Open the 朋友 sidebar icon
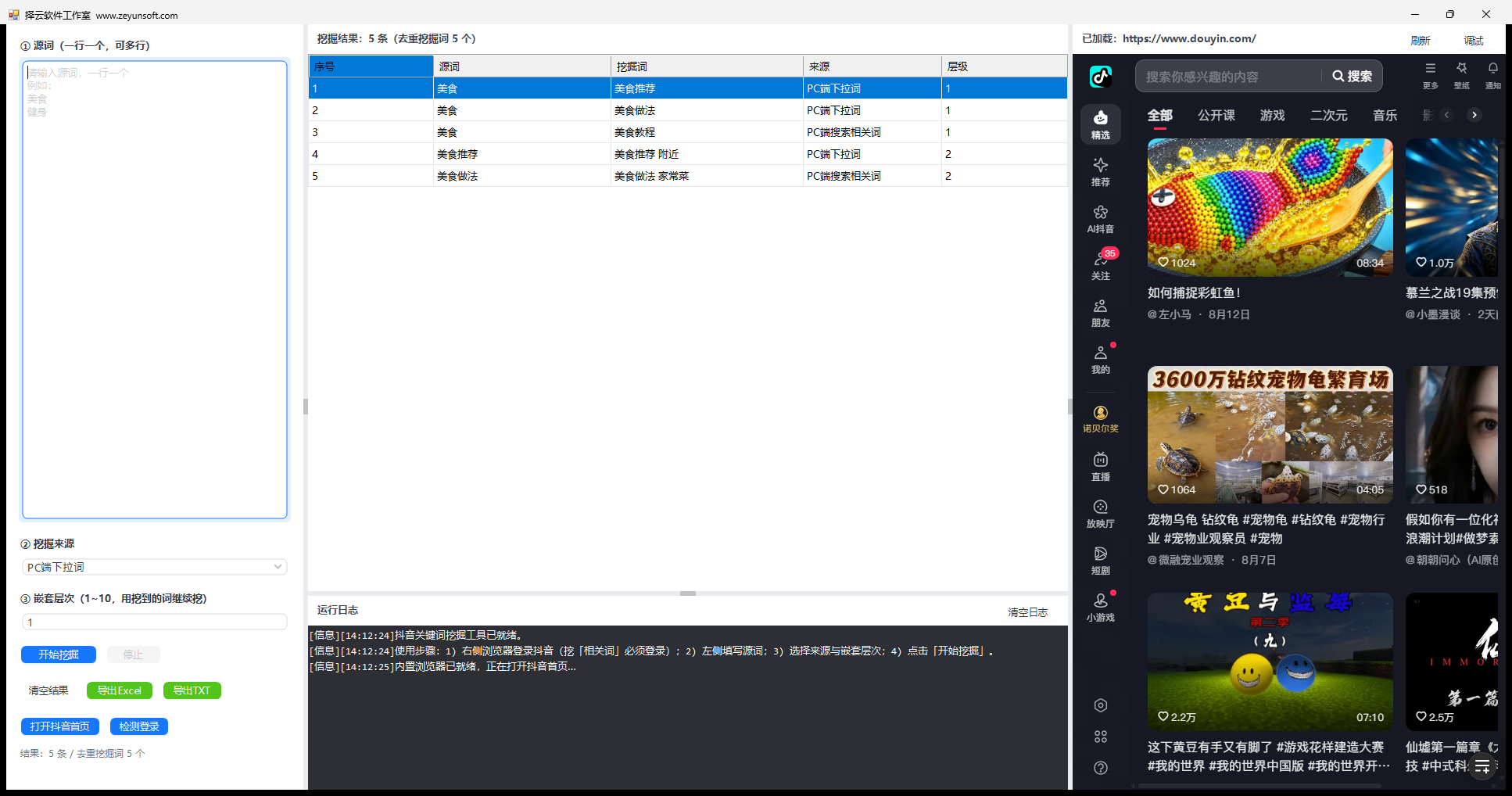The height and width of the screenshot is (796, 1512). click(x=1101, y=312)
